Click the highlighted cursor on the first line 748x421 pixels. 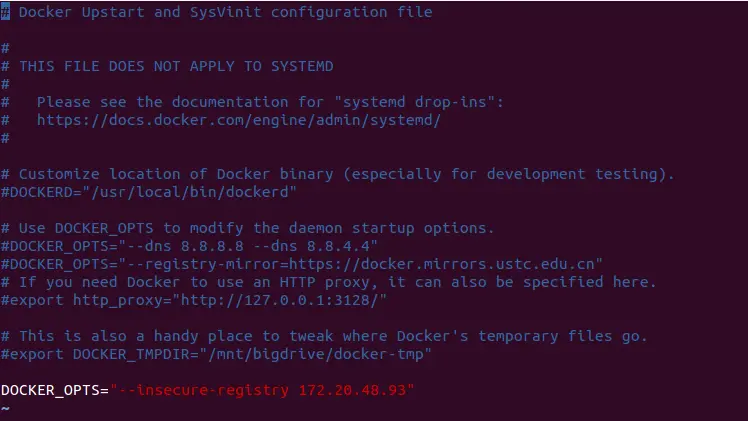pyautogui.click(x=5, y=12)
